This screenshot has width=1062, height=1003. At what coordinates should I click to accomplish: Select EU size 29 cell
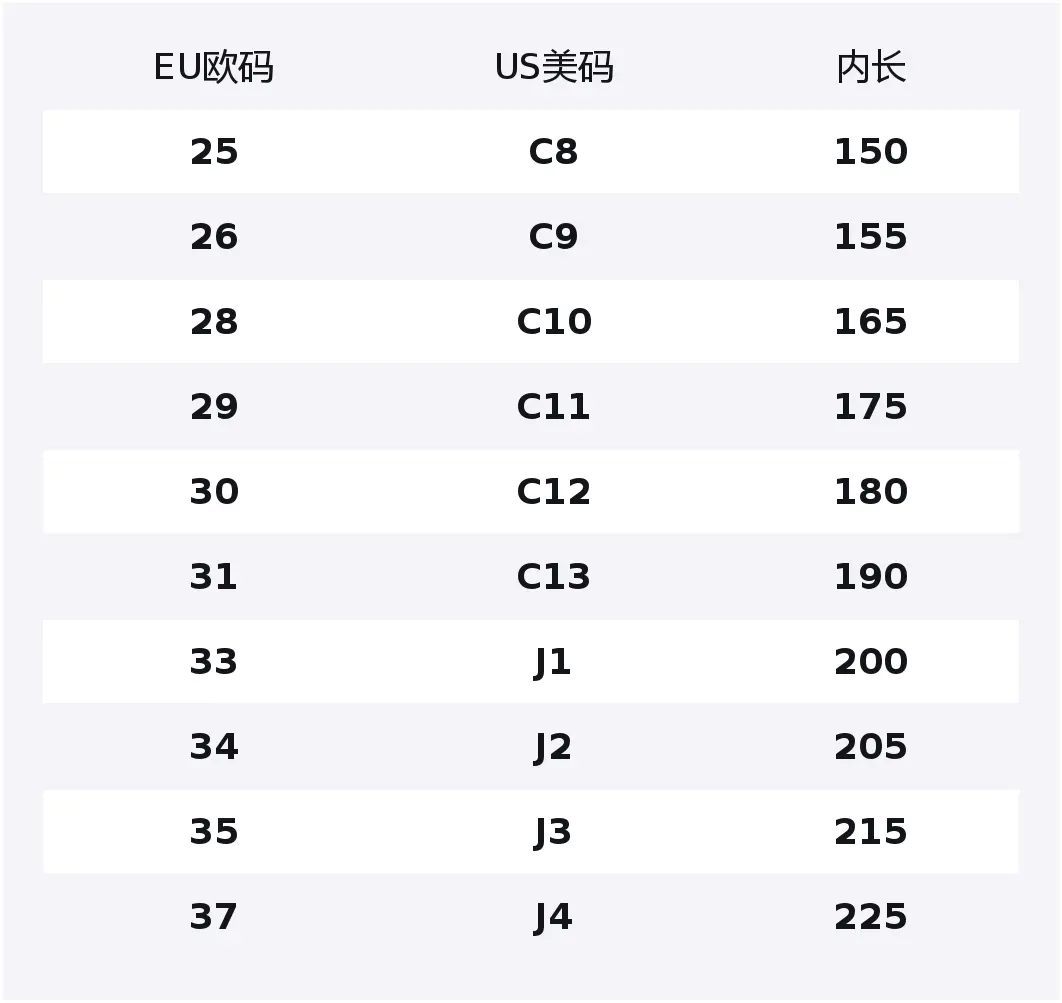coord(214,407)
